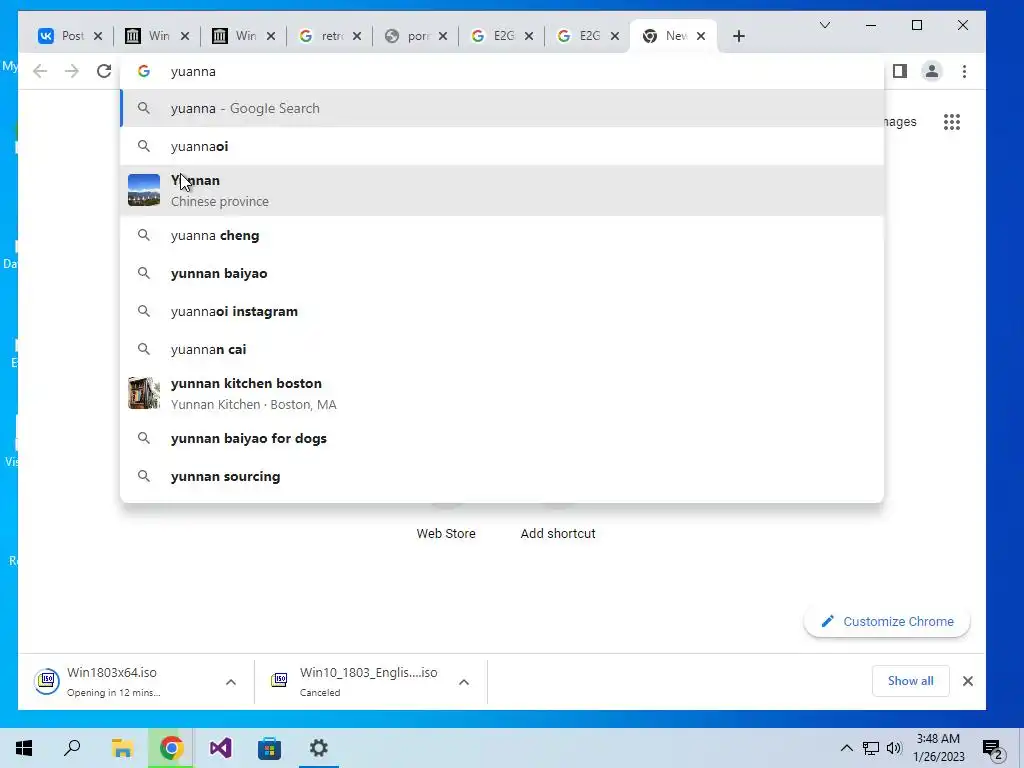Viewport: 1024px width, 768px height.
Task: Open the notification center icon
Action: coord(992,748)
